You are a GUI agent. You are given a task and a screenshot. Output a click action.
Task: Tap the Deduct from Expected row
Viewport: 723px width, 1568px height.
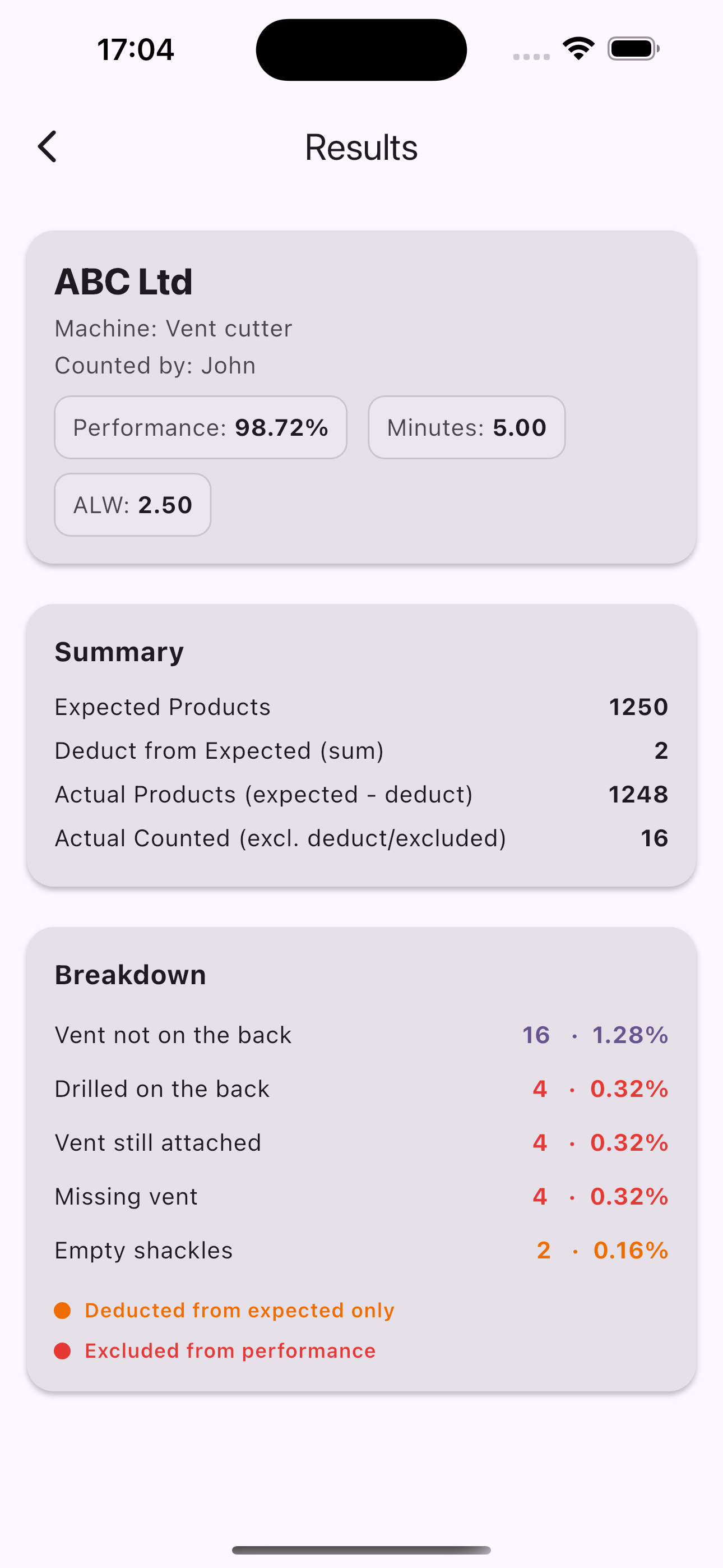pyautogui.click(x=361, y=750)
